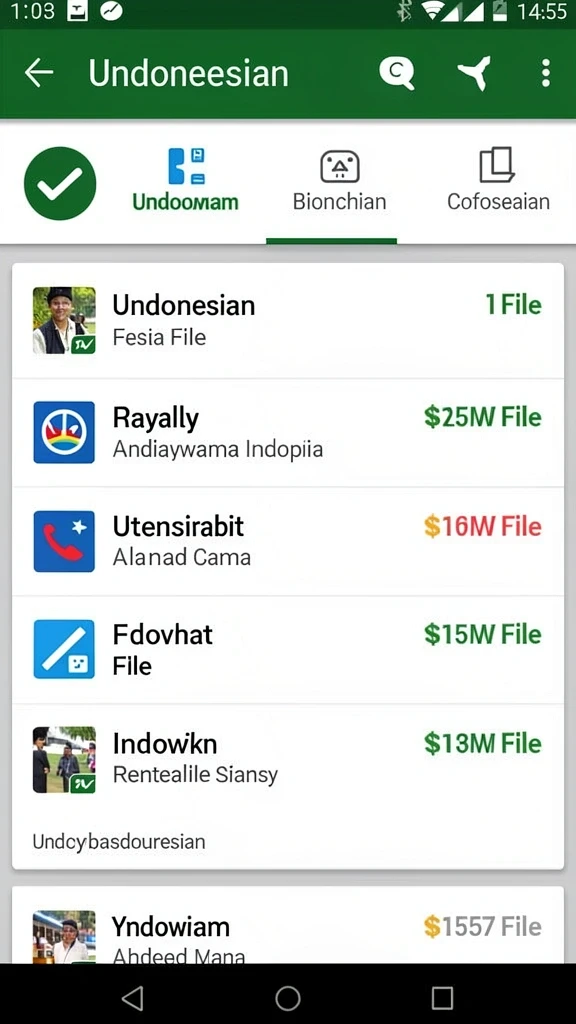
Task: Open the Yndowiam list entry
Action: tap(288, 925)
